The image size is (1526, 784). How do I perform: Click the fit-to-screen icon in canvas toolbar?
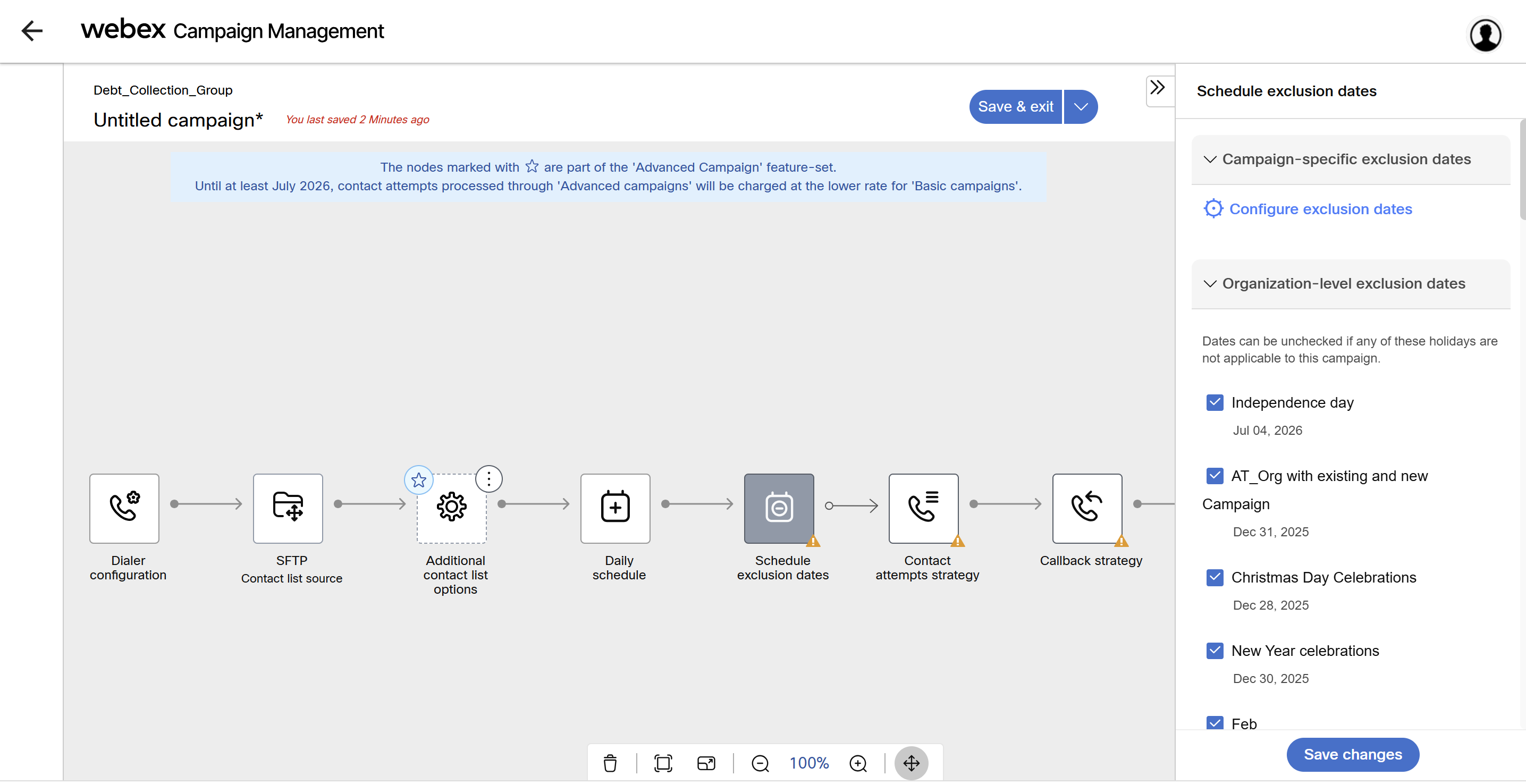click(663, 763)
